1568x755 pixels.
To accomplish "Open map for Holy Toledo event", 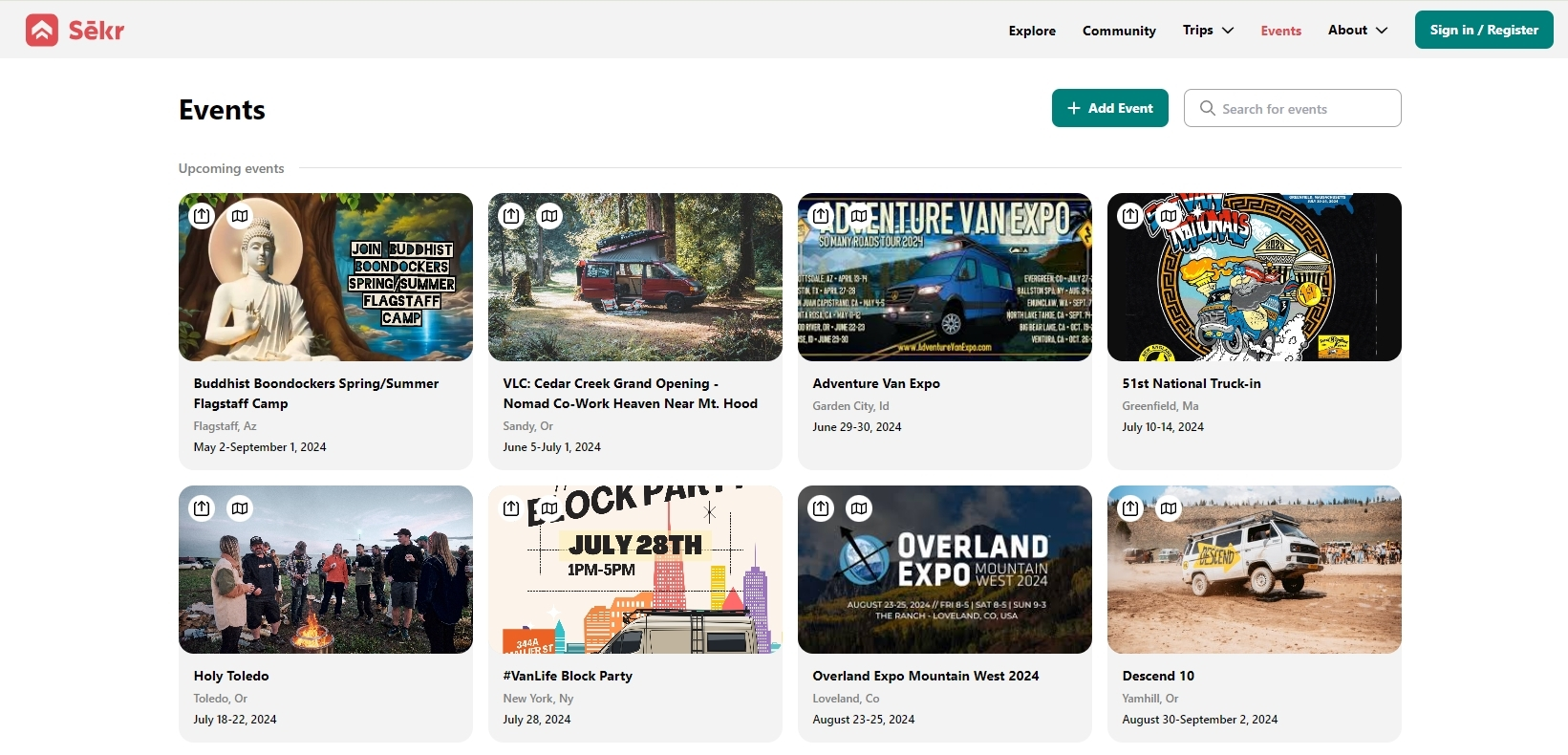I will (240, 508).
